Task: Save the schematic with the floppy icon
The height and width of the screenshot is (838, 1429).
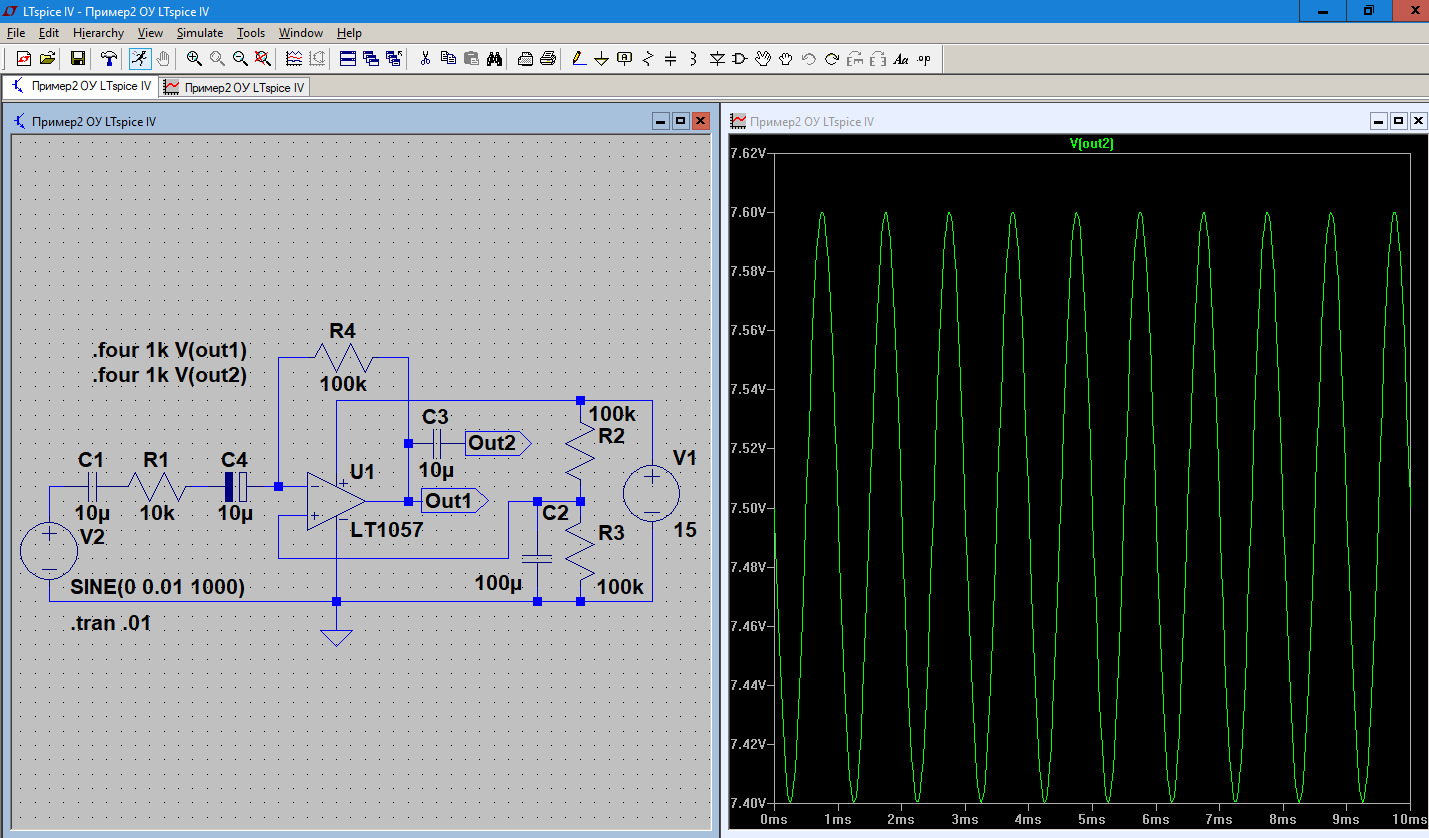Action: (x=78, y=59)
